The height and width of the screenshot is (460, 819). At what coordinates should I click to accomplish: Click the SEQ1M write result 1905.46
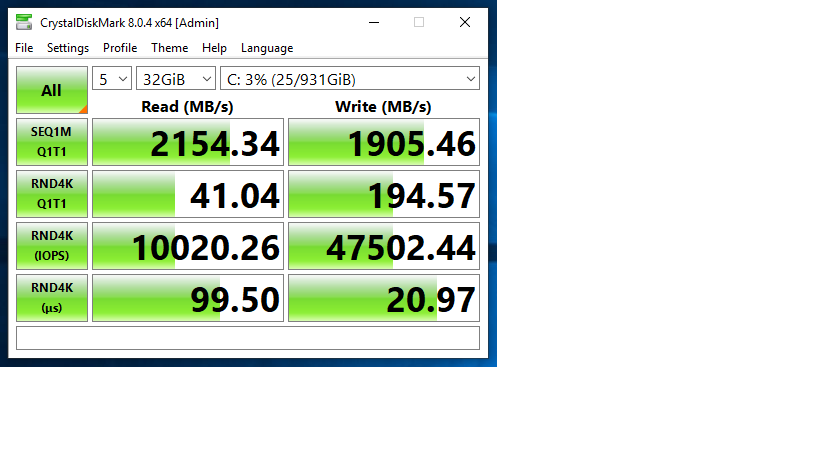[384, 142]
